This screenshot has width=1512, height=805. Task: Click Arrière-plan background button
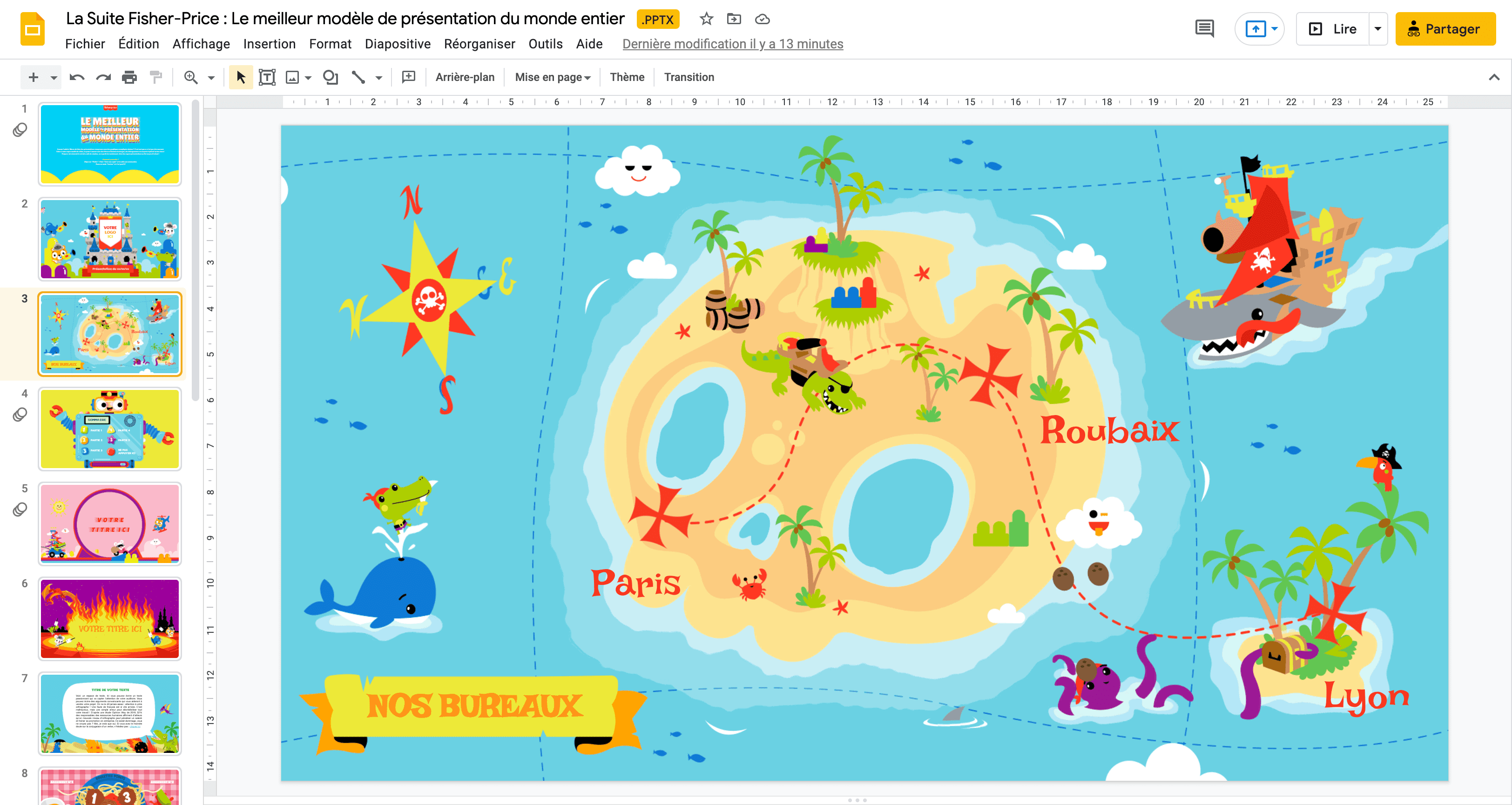click(x=465, y=77)
